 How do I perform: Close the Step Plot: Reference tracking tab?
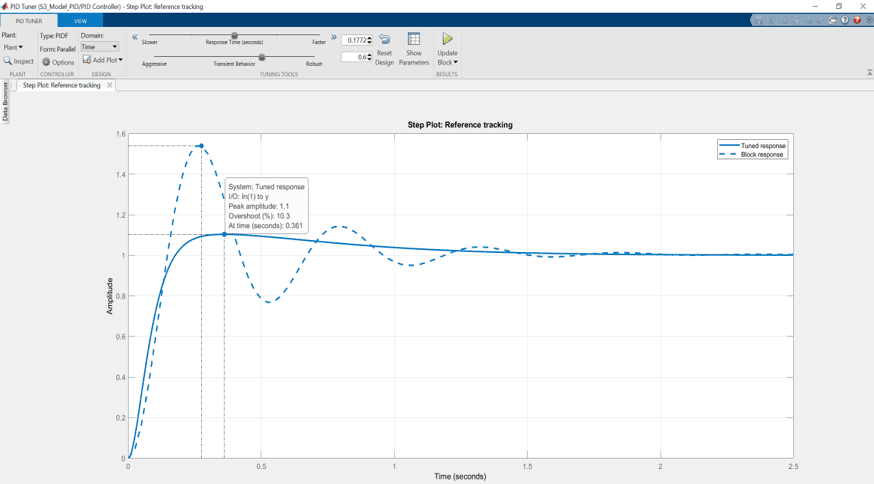coord(110,85)
